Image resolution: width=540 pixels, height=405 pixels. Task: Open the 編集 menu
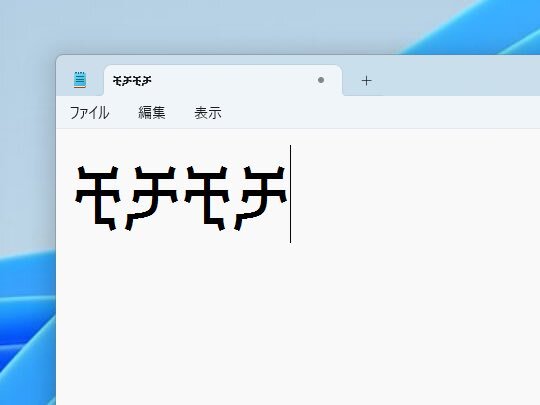pyautogui.click(x=152, y=113)
